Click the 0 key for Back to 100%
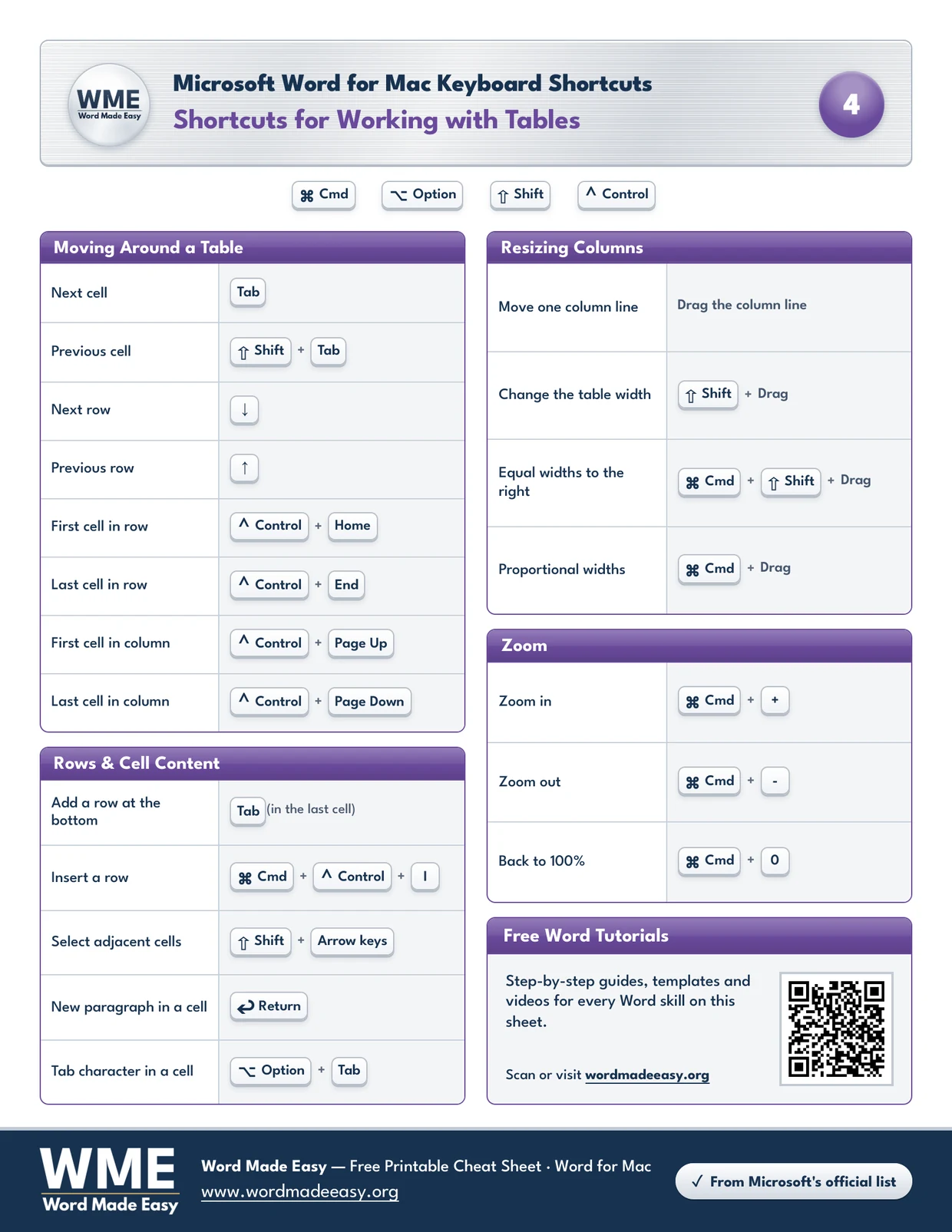Viewport: 952px width, 1232px height. tap(775, 860)
